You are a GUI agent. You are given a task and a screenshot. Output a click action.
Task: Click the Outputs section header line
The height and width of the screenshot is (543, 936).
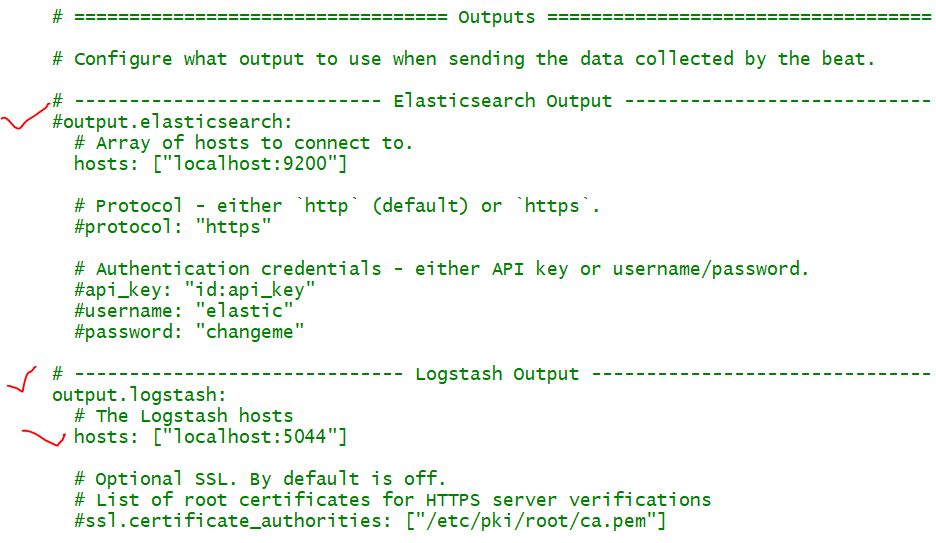(496, 17)
